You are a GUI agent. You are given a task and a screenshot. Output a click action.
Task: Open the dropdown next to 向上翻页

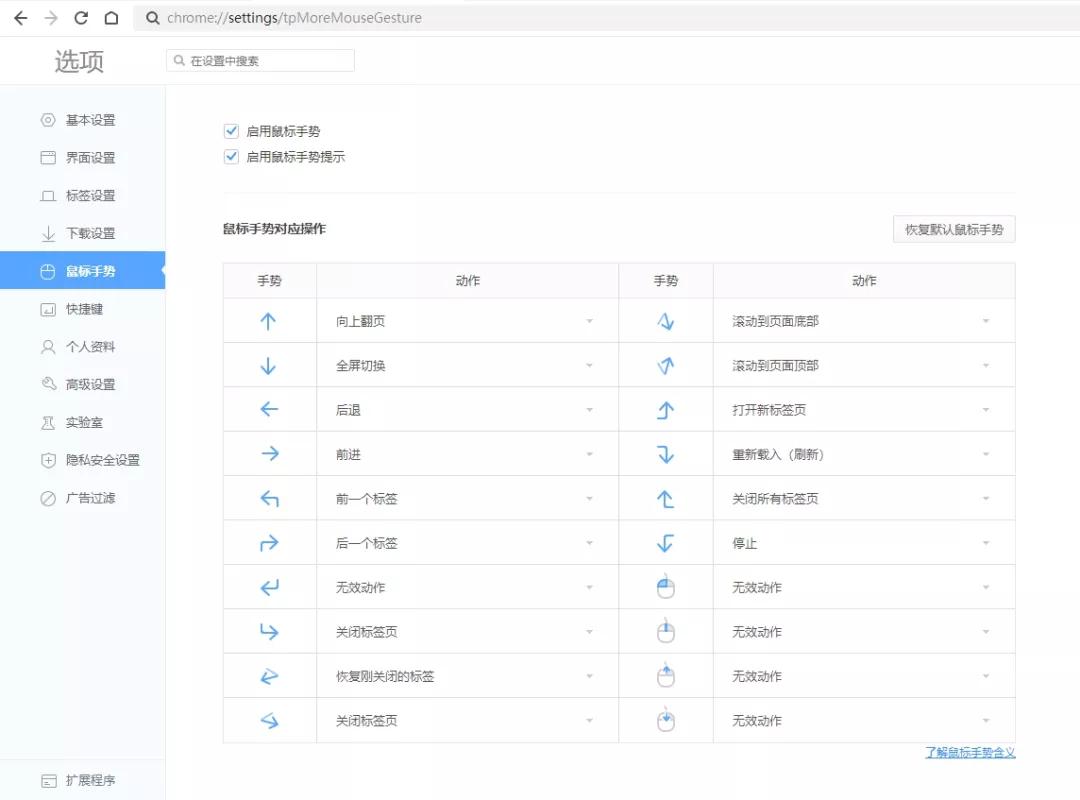tap(589, 320)
